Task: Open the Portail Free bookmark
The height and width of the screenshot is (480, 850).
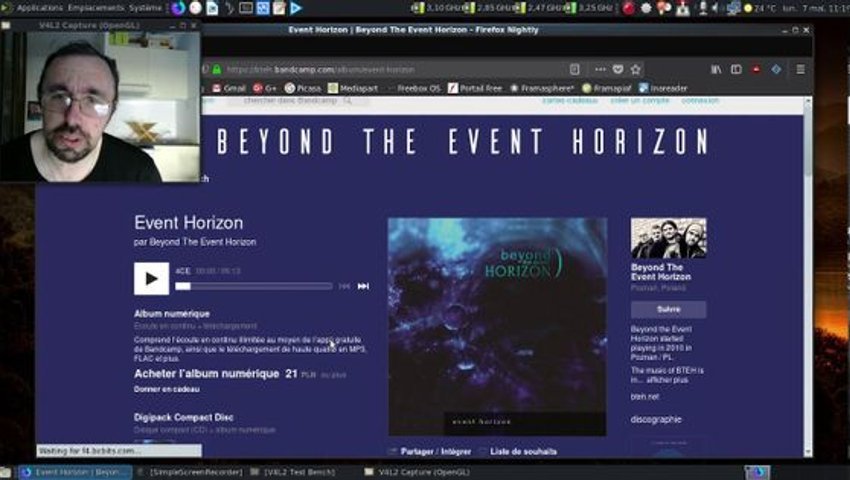Action: coord(475,88)
